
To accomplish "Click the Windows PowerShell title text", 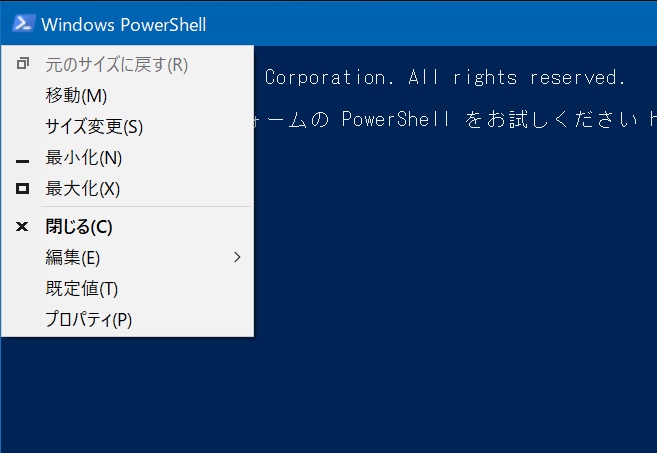I will point(124,25).
